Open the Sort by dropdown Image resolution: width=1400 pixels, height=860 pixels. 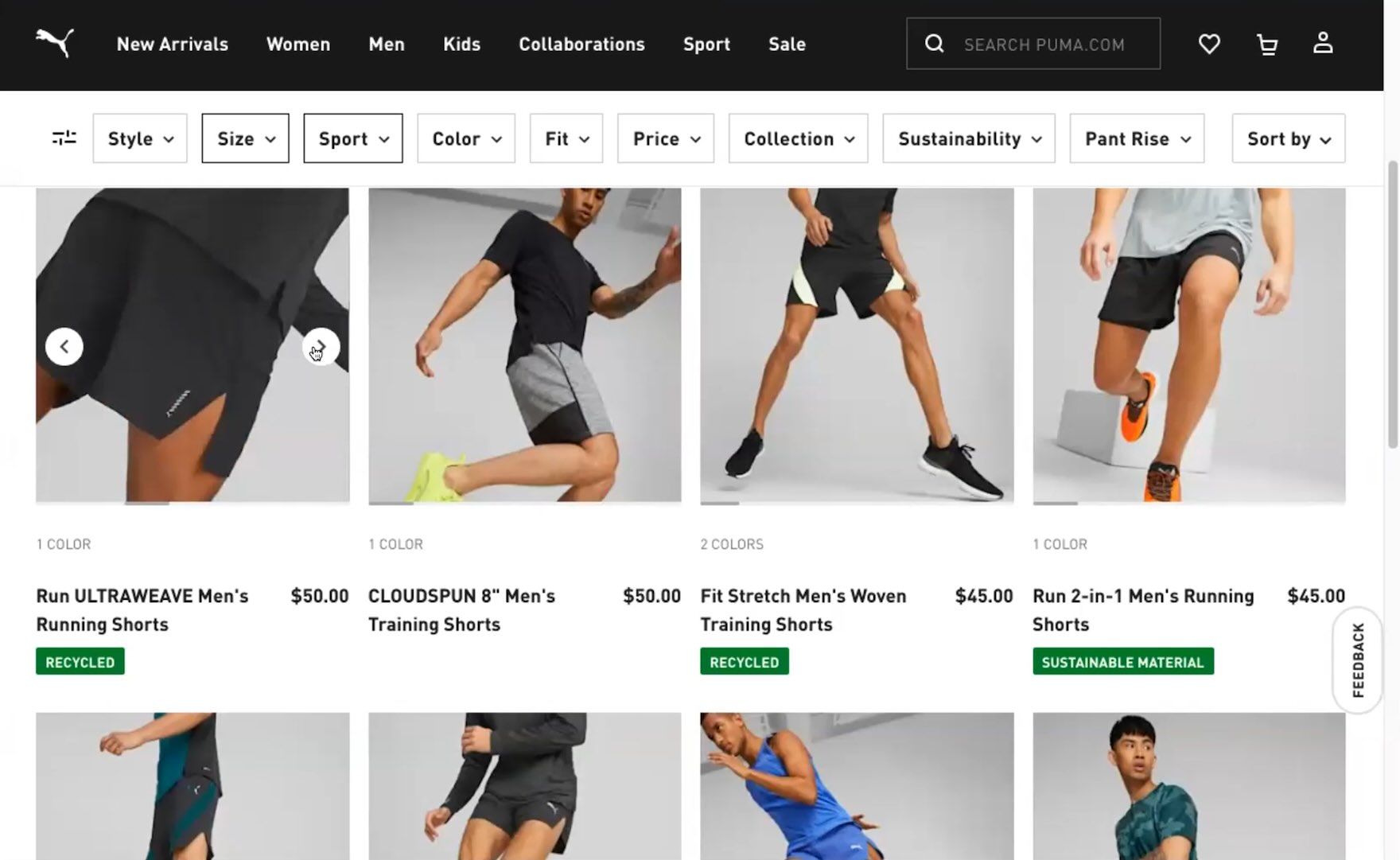pyautogui.click(x=1288, y=138)
